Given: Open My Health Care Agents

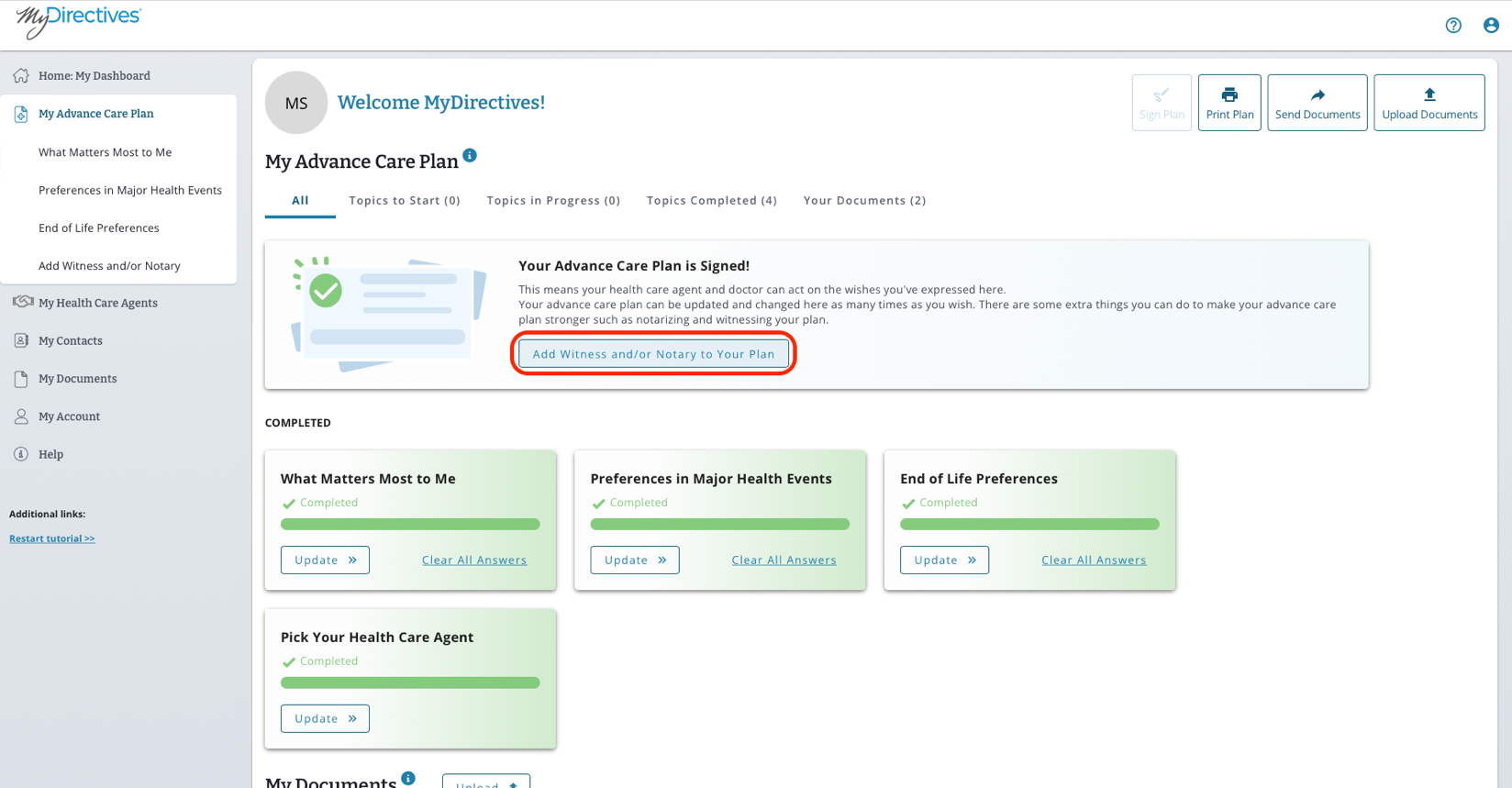Looking at the screenshot, I should click(x=98, y=303).
